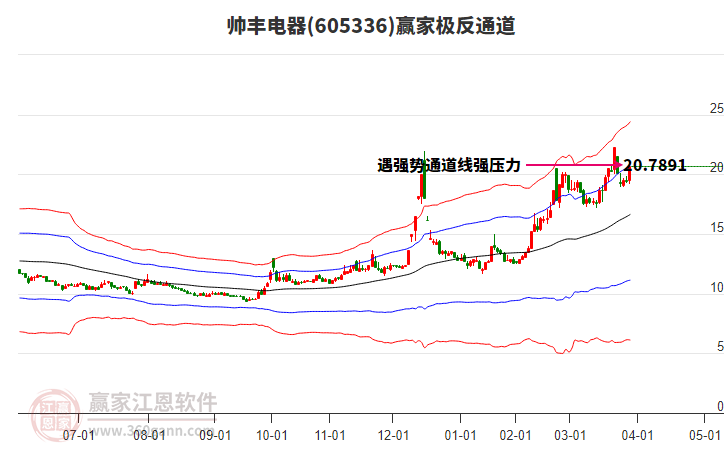The width and height of the screenshot is (726, 450).
Task: Click the 01-01 date axis label
Action: [460, 435]
